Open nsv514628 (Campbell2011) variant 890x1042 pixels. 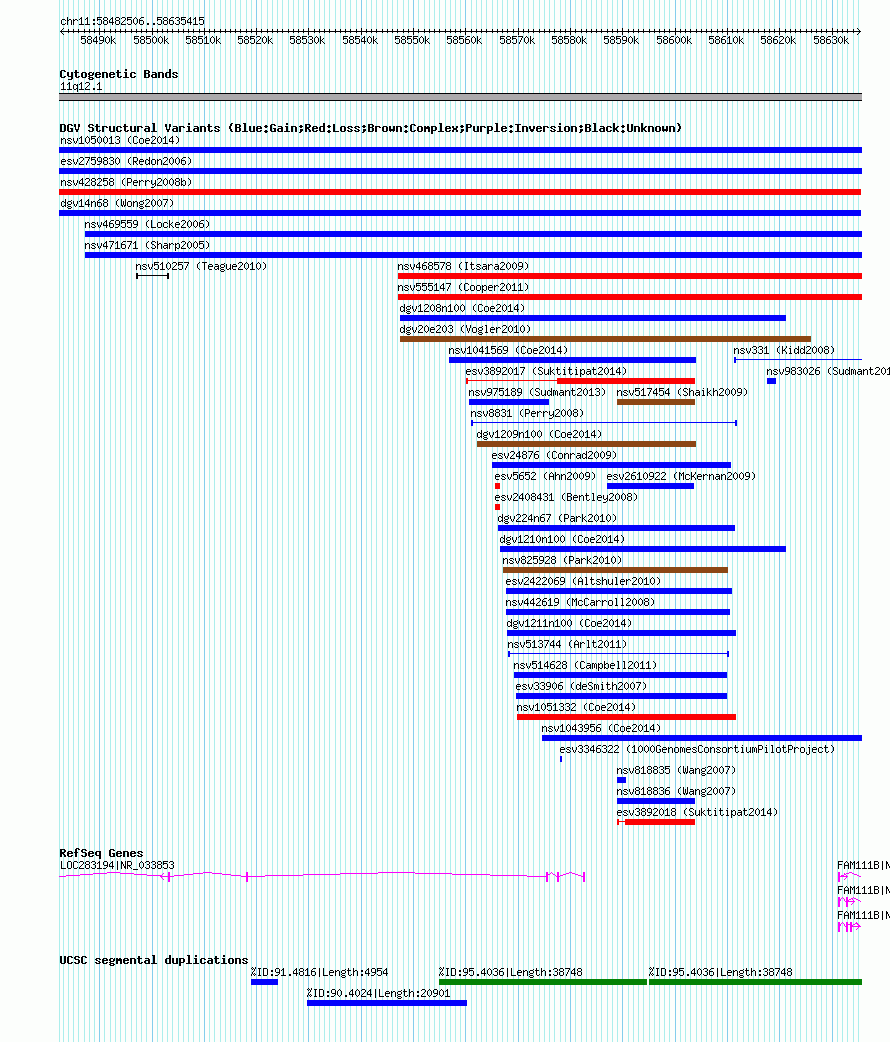tap(620, 675)
